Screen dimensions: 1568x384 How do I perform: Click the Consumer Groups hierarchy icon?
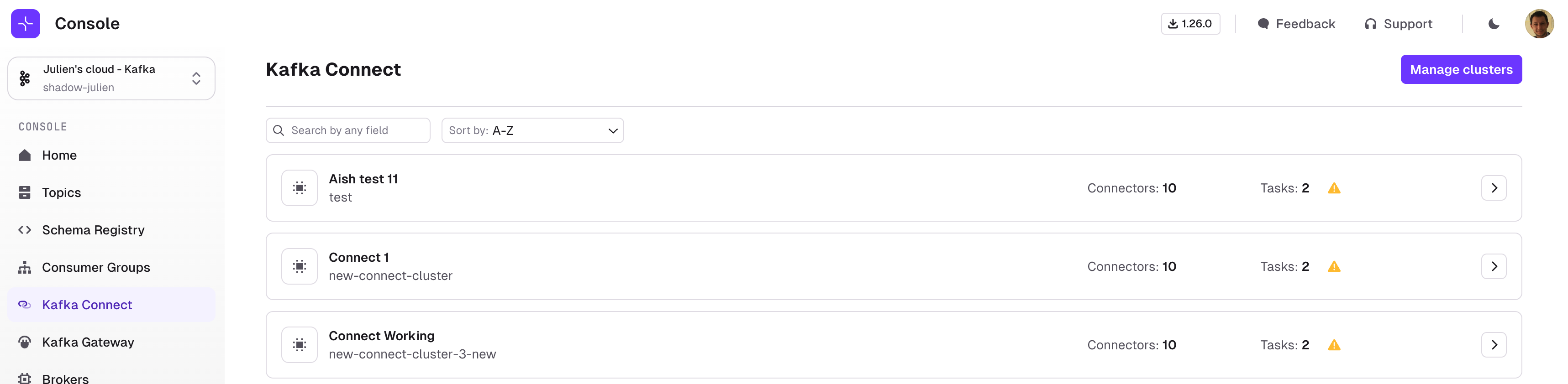click(x=24, y=267)
